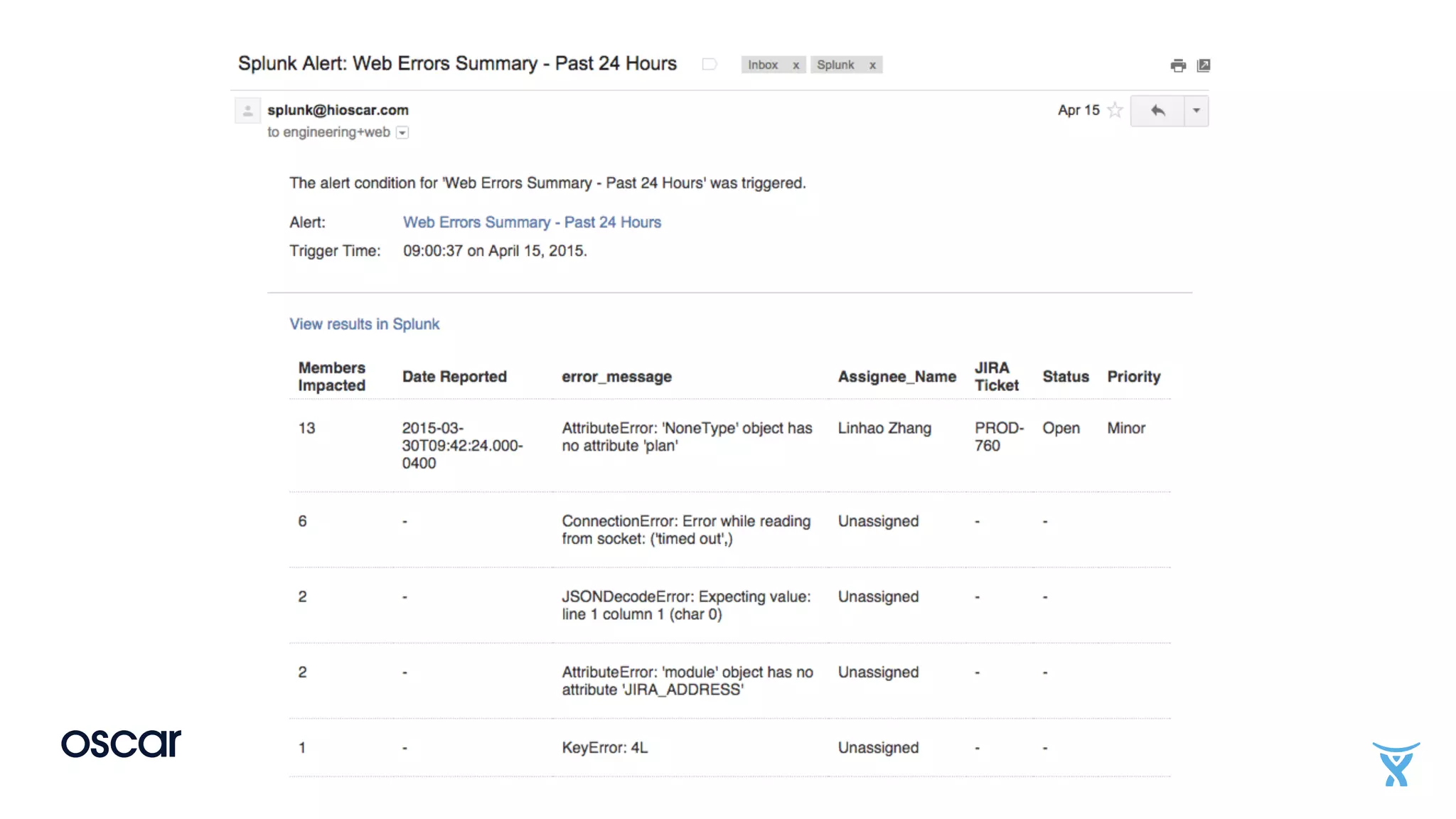The height and width of the screenshot is (819, 1456).
Task: Click the Oscar logo
Action: [121, 744]
